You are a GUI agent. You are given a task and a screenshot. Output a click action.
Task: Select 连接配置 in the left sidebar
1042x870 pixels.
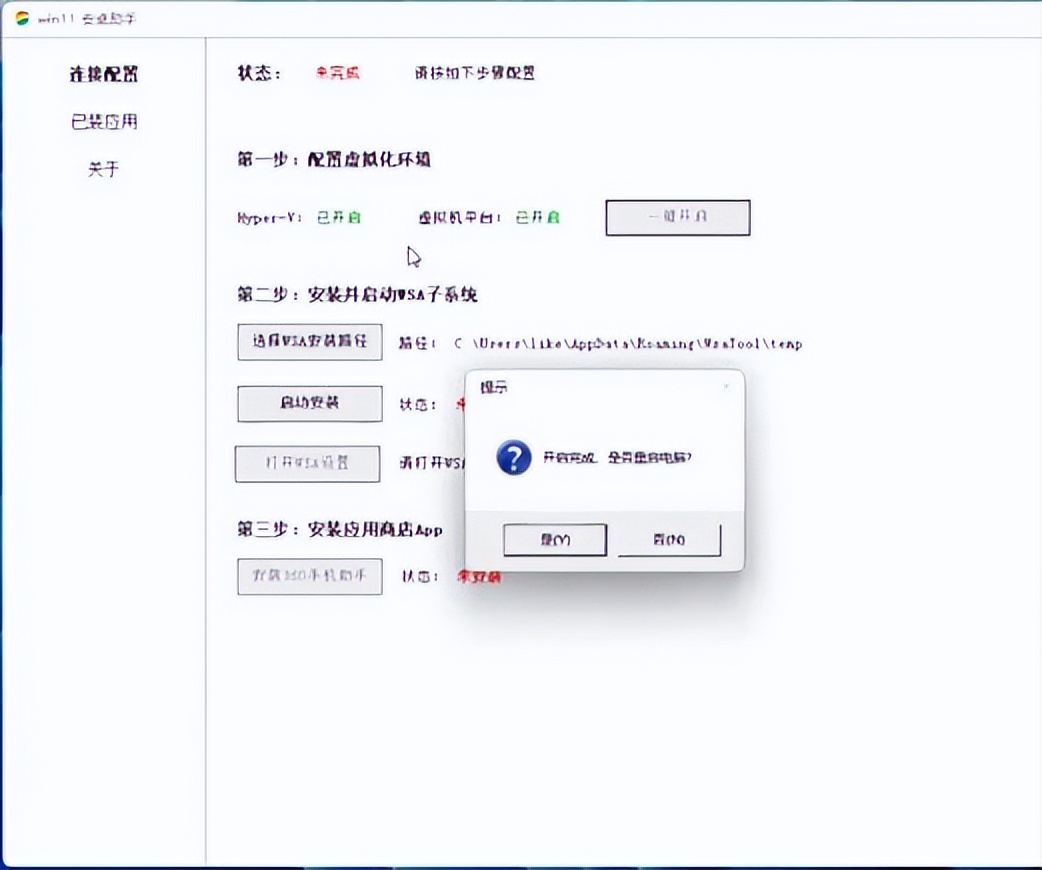pos(106,74)
